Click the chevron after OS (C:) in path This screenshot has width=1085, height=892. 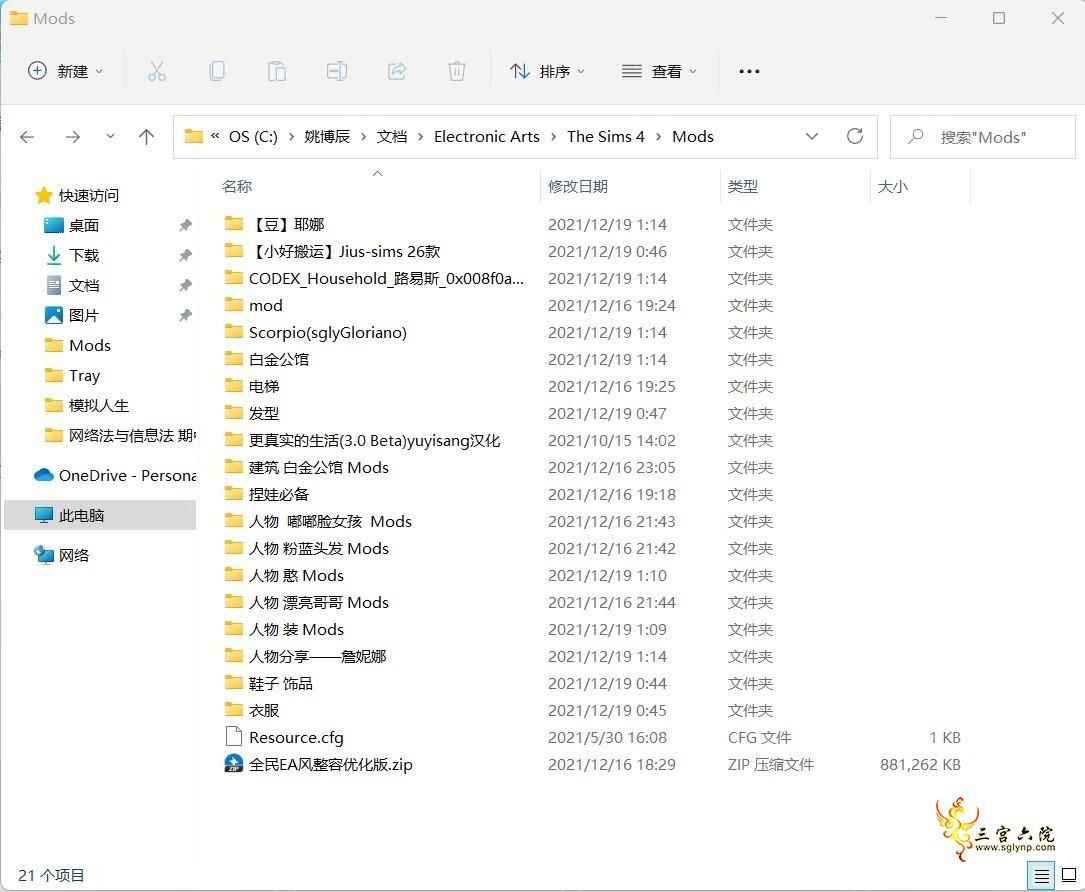point(291,137)
